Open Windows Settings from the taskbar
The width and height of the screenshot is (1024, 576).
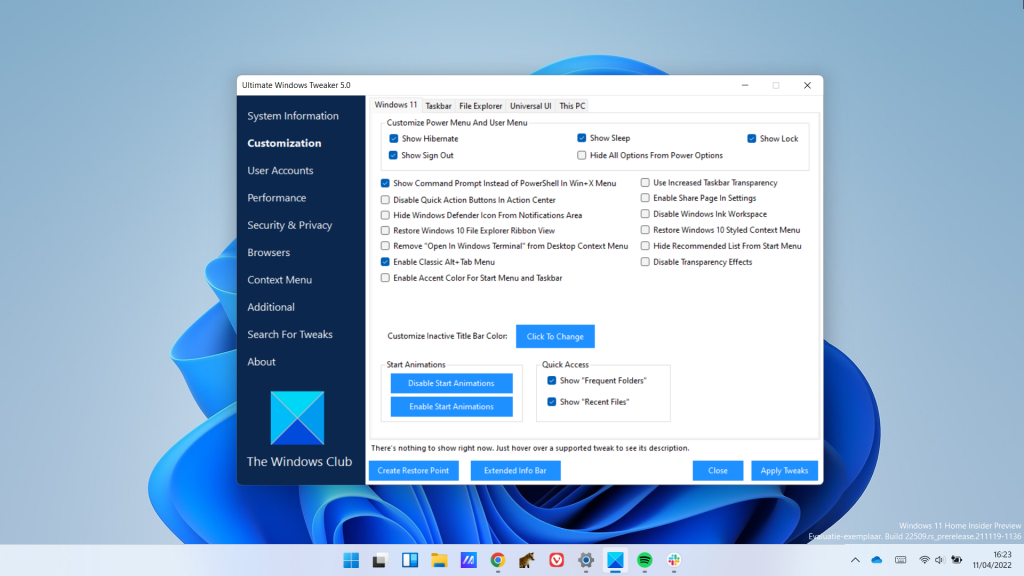pos(585,560)
